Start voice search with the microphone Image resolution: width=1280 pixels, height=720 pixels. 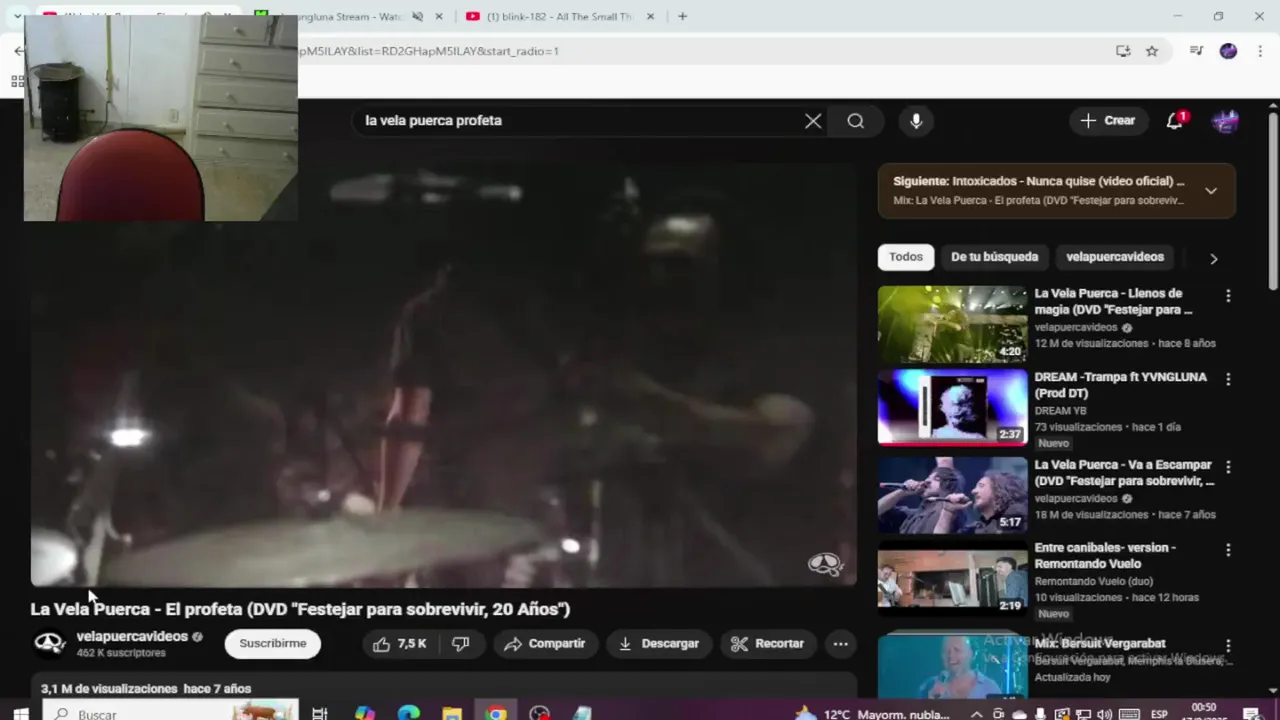tap(916, 121)
